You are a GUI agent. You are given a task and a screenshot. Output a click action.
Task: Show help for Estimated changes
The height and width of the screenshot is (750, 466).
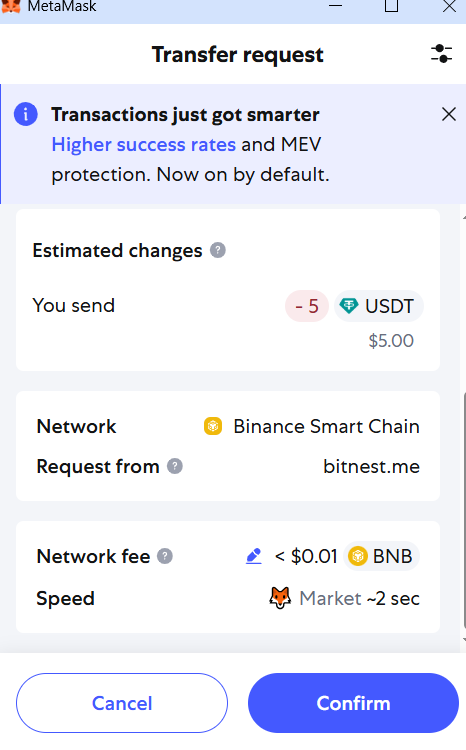click(218, 250)
